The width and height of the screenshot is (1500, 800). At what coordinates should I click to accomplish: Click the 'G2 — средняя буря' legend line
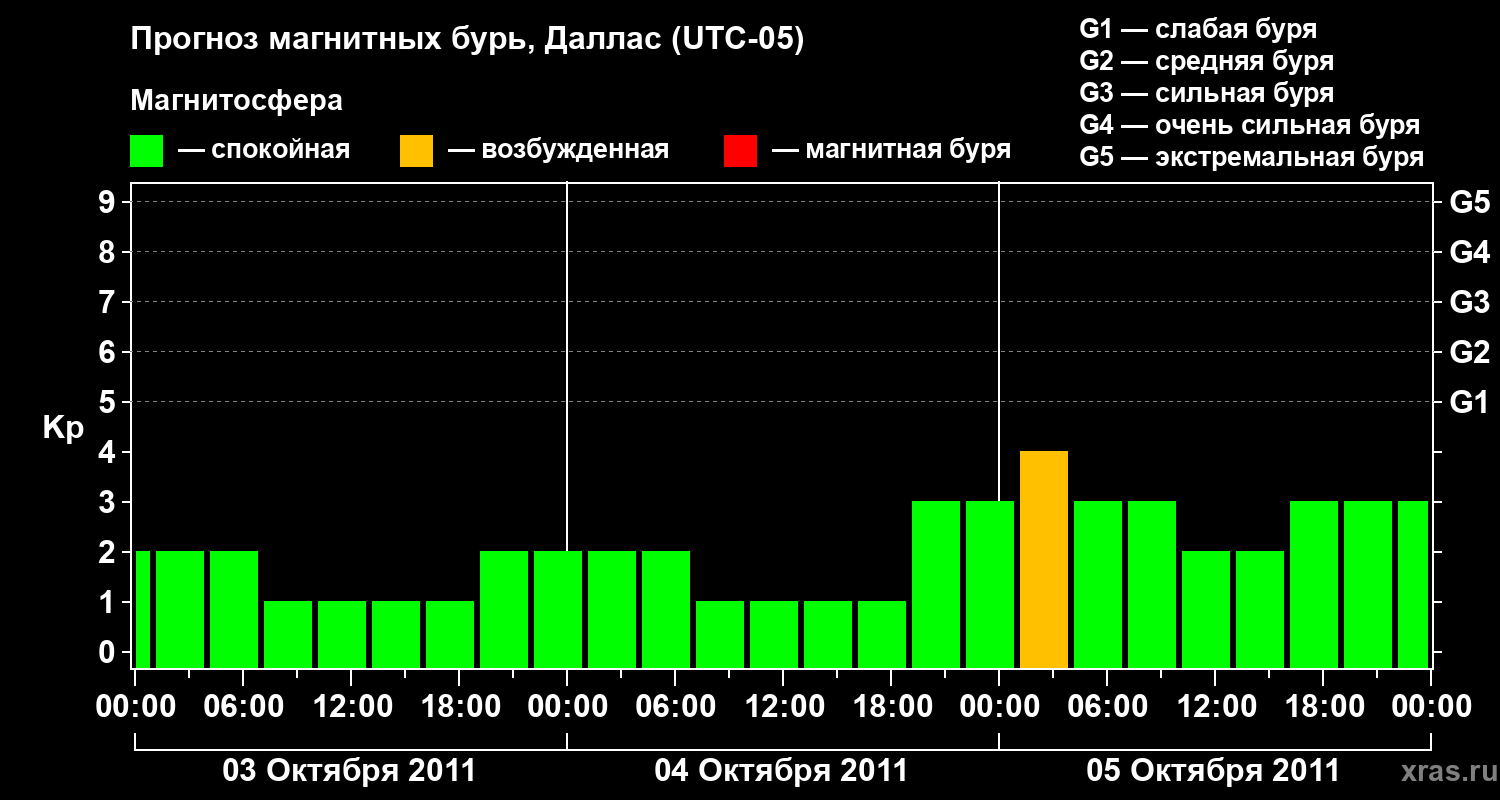tap(1206, 61)
